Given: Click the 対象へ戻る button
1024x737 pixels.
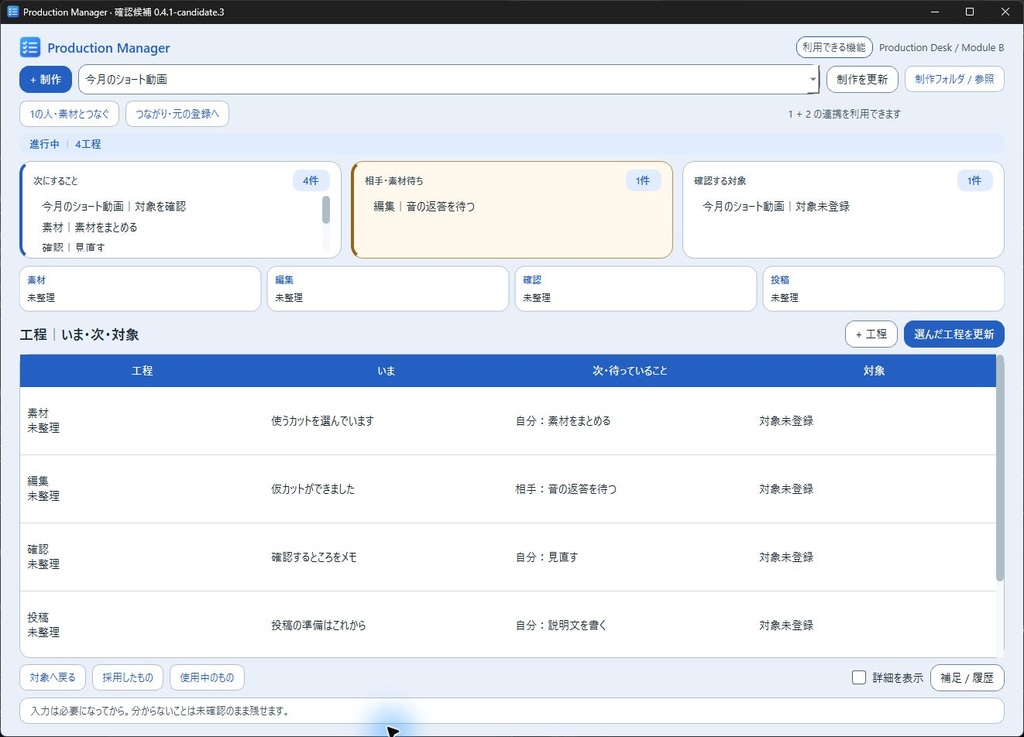Looking at the screenshot, I should 52,678.
